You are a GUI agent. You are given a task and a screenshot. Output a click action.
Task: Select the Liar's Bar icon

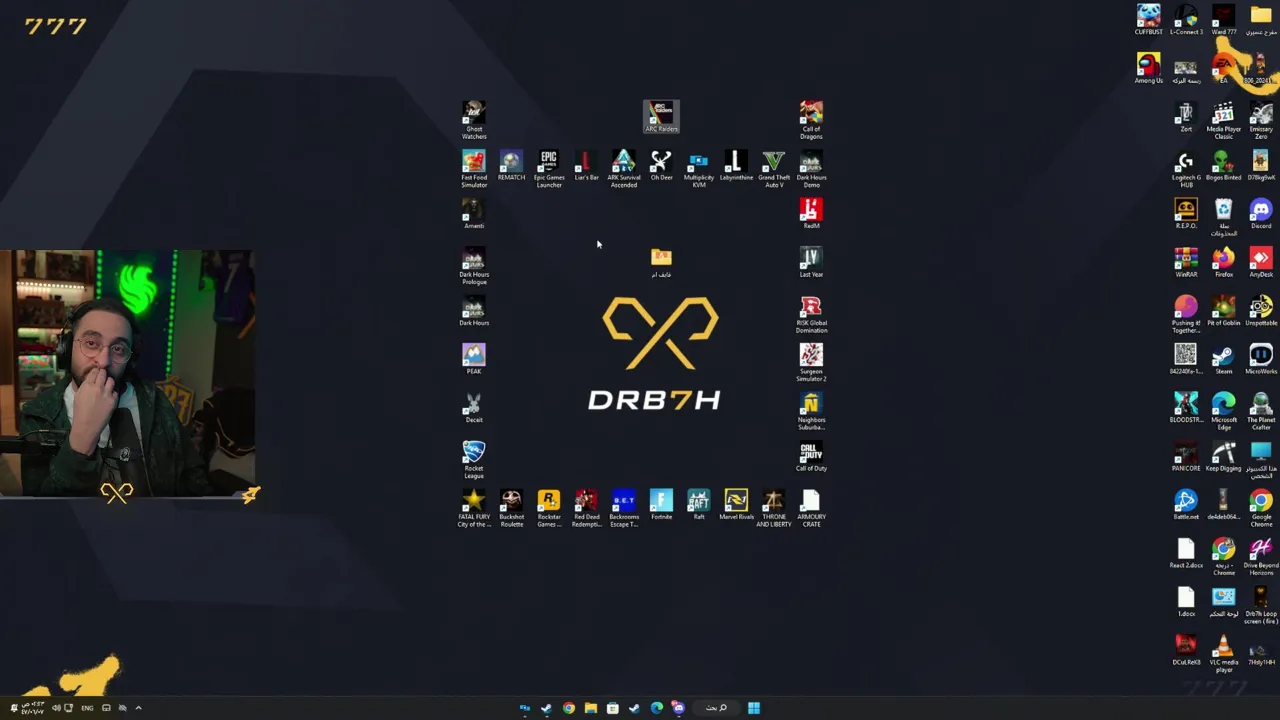tap(586, 166)
